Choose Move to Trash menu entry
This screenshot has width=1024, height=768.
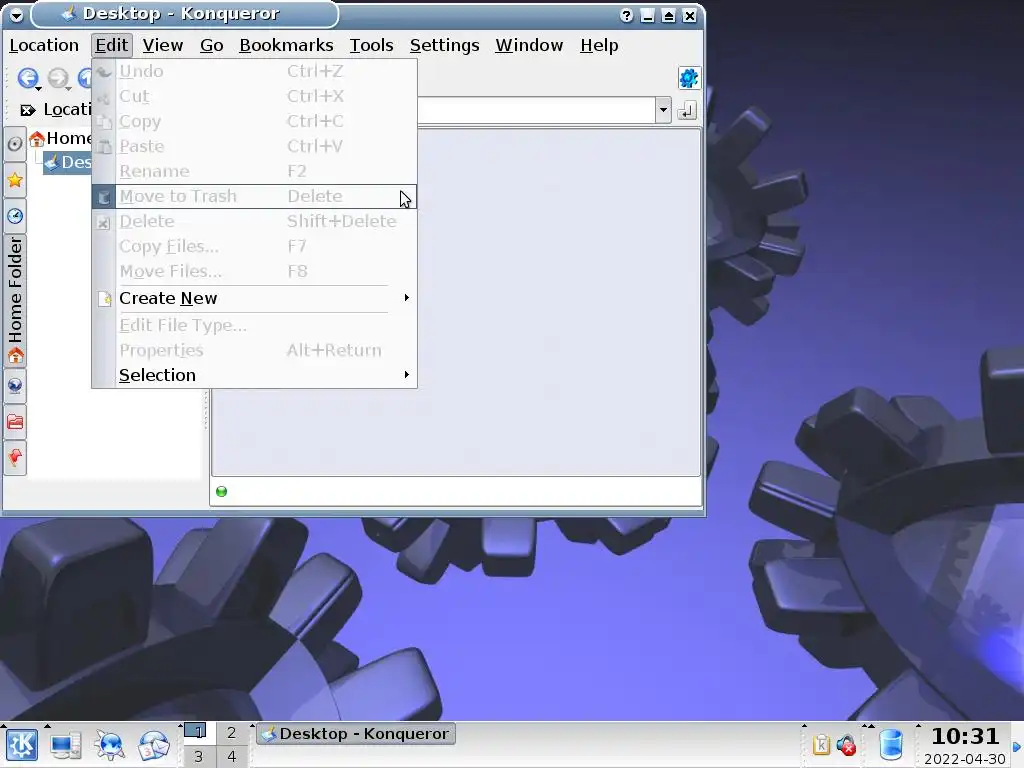(x=254, y=197)
